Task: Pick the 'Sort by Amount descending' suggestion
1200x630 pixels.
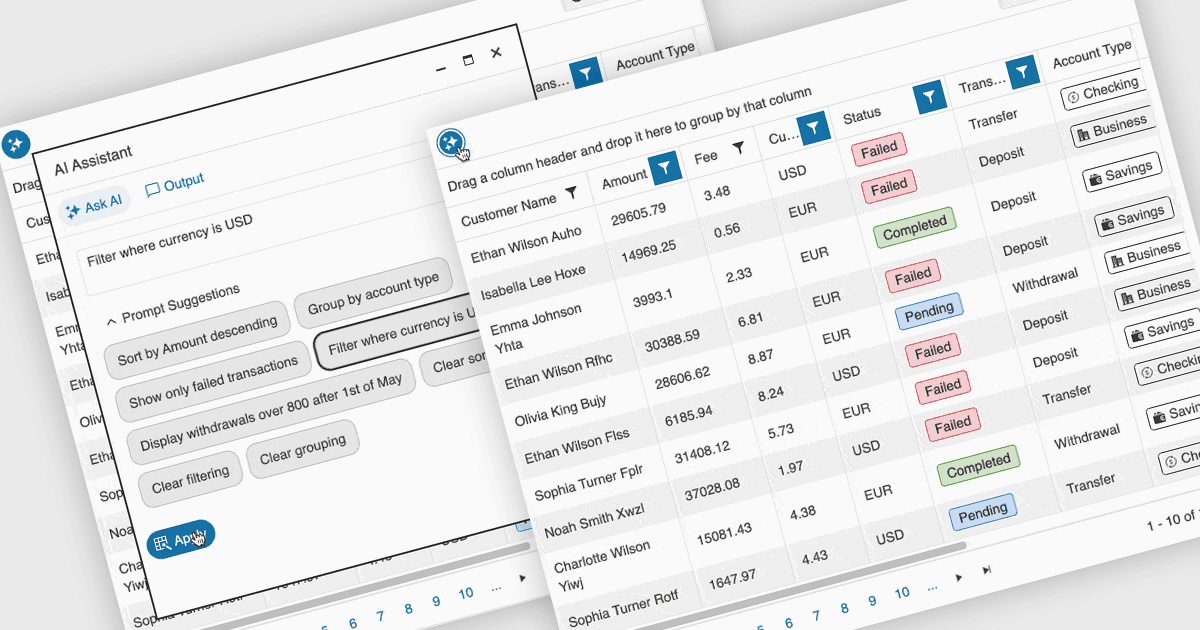Action: click(x=197, y=340)
